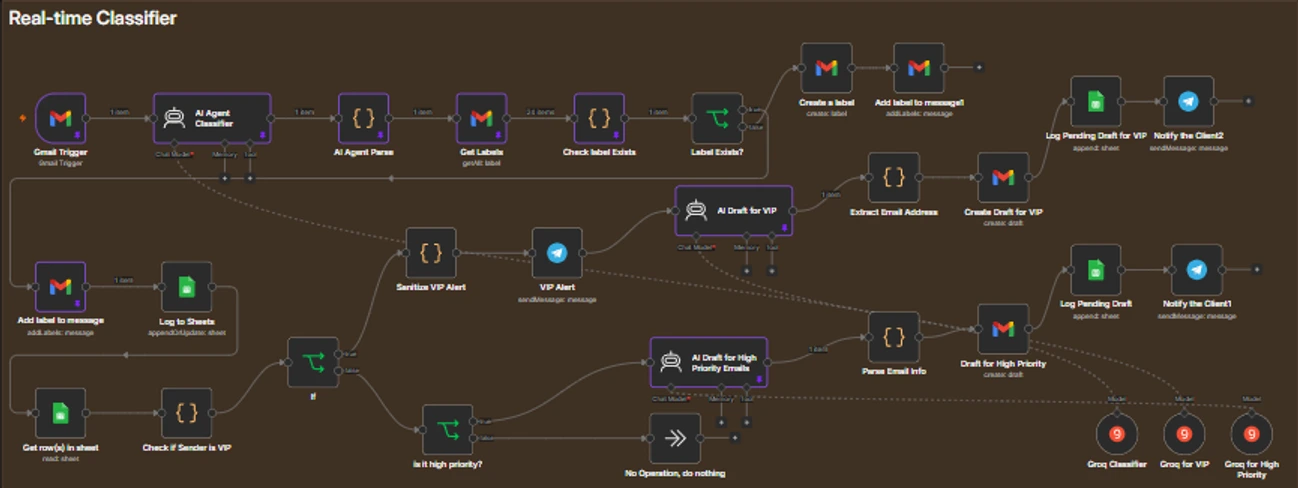
Task: Add Tool to AI Agent Classifier
Action: pyautogui.click(x=249, y=179)
